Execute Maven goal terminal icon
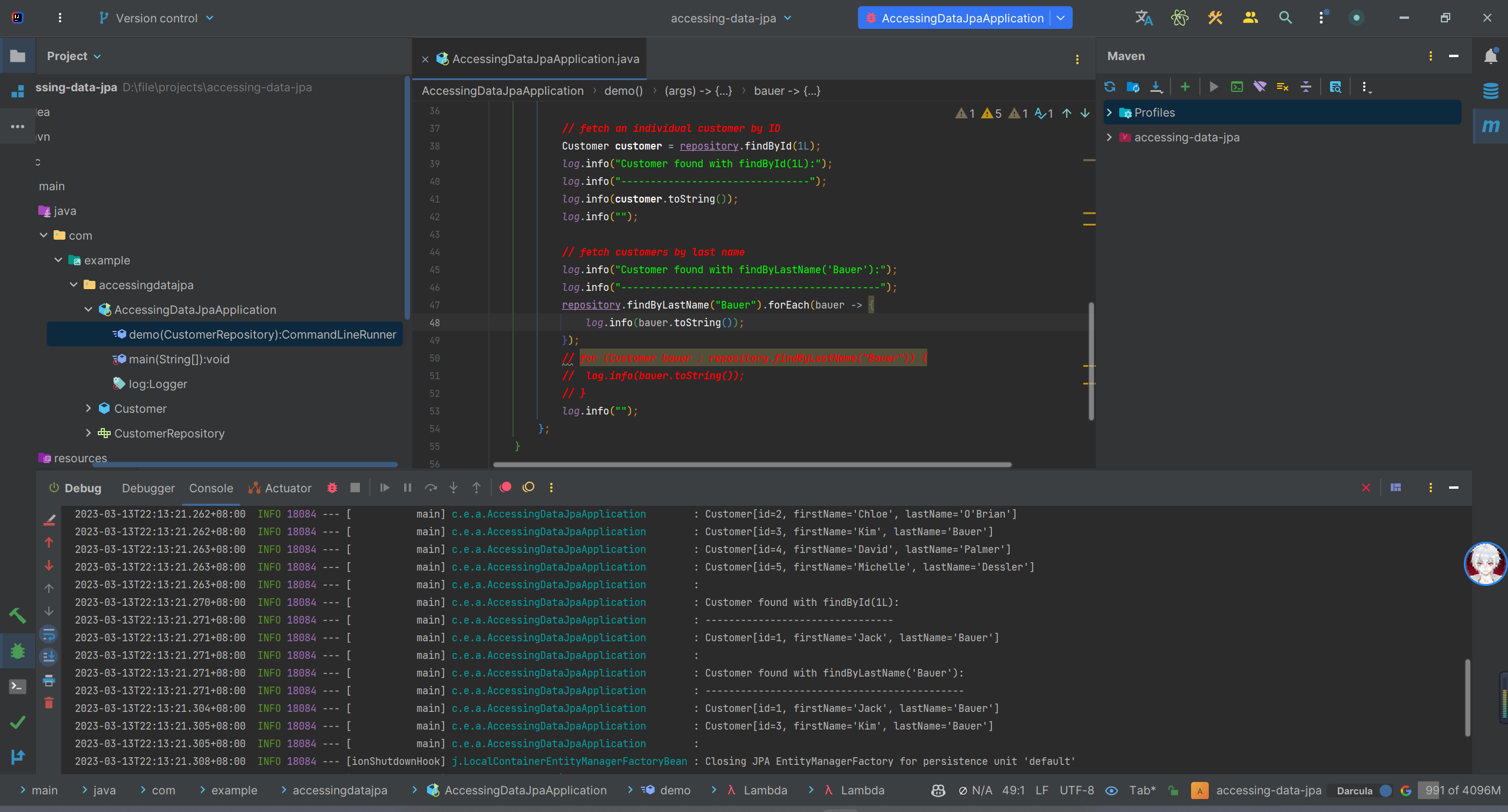 (1236, 87)
